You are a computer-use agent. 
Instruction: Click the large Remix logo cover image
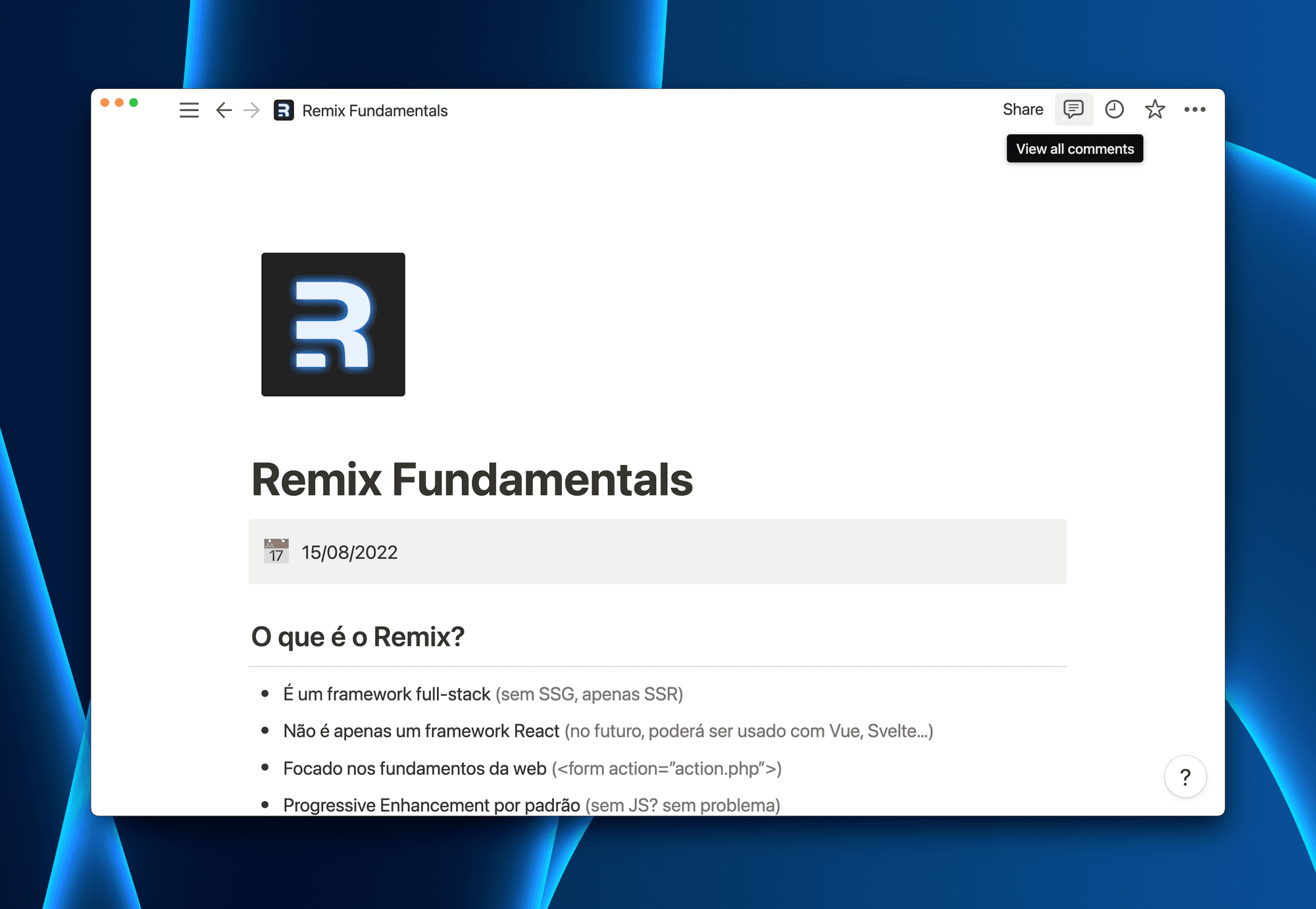point(332,324)
